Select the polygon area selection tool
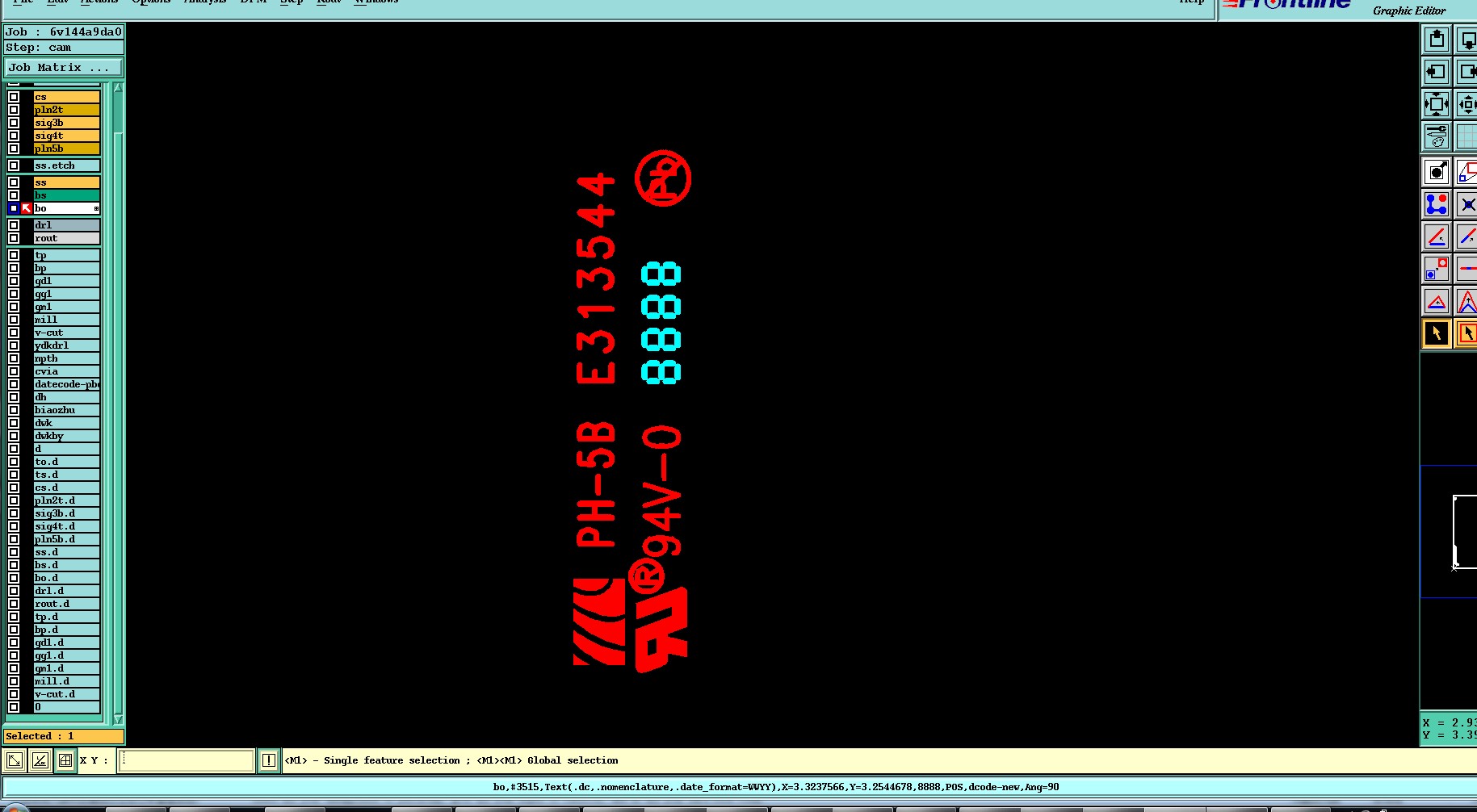 pos(1467,171)
